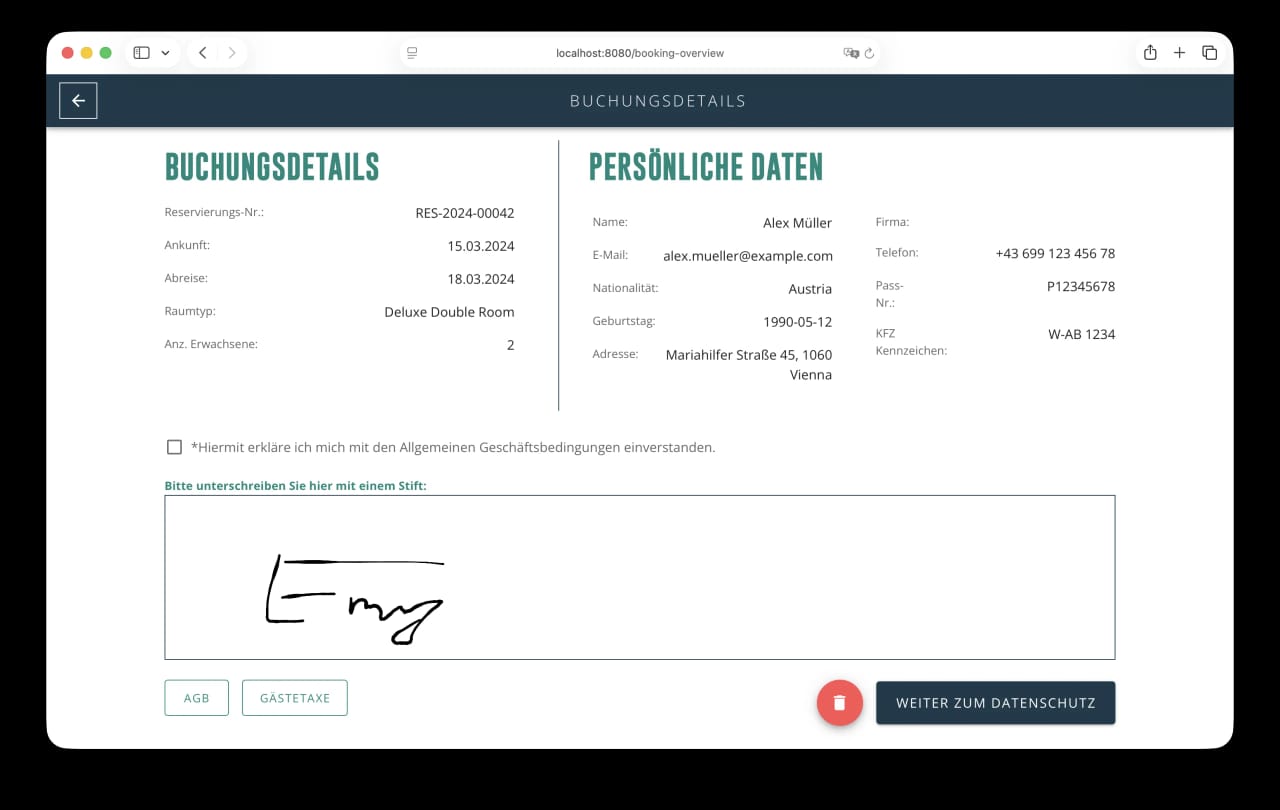The height and width of the screenshot is (810, 1280).
Task: Navigate back with the header arrow button
Action: tap(78, 100)
